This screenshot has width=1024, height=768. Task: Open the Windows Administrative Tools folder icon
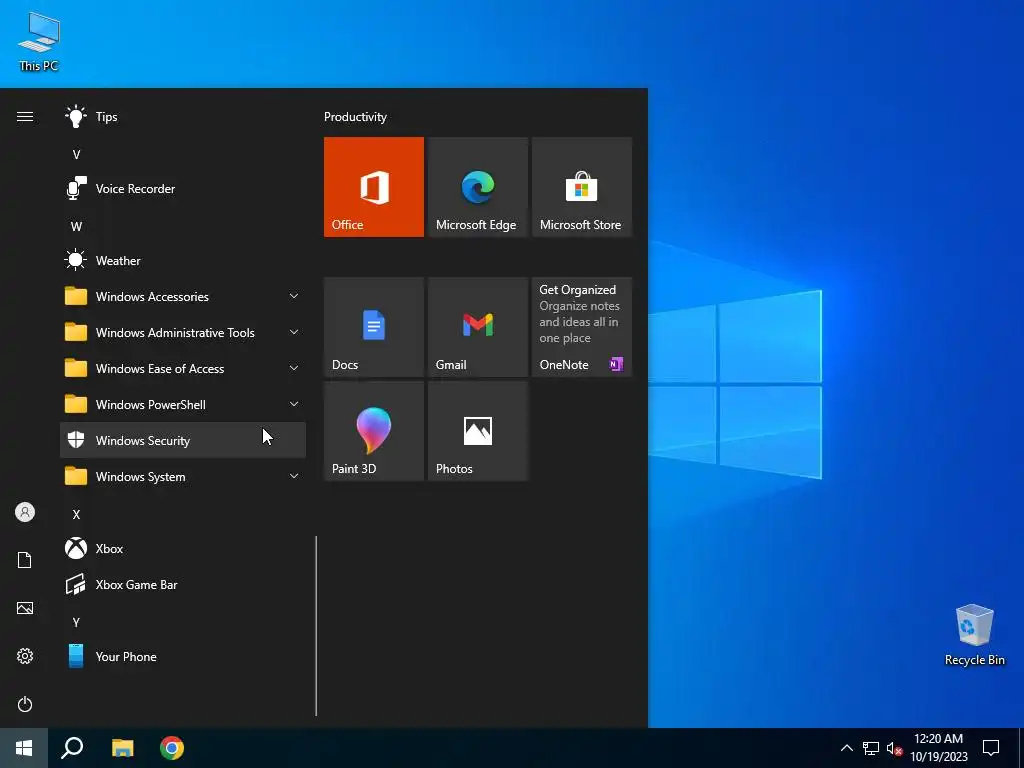(76, 332)
